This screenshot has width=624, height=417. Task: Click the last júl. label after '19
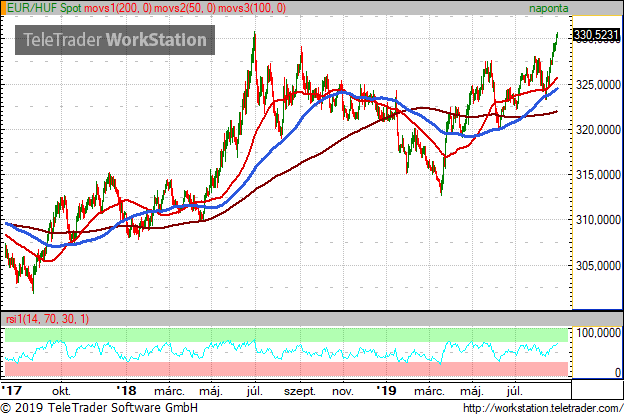[515, 392]
